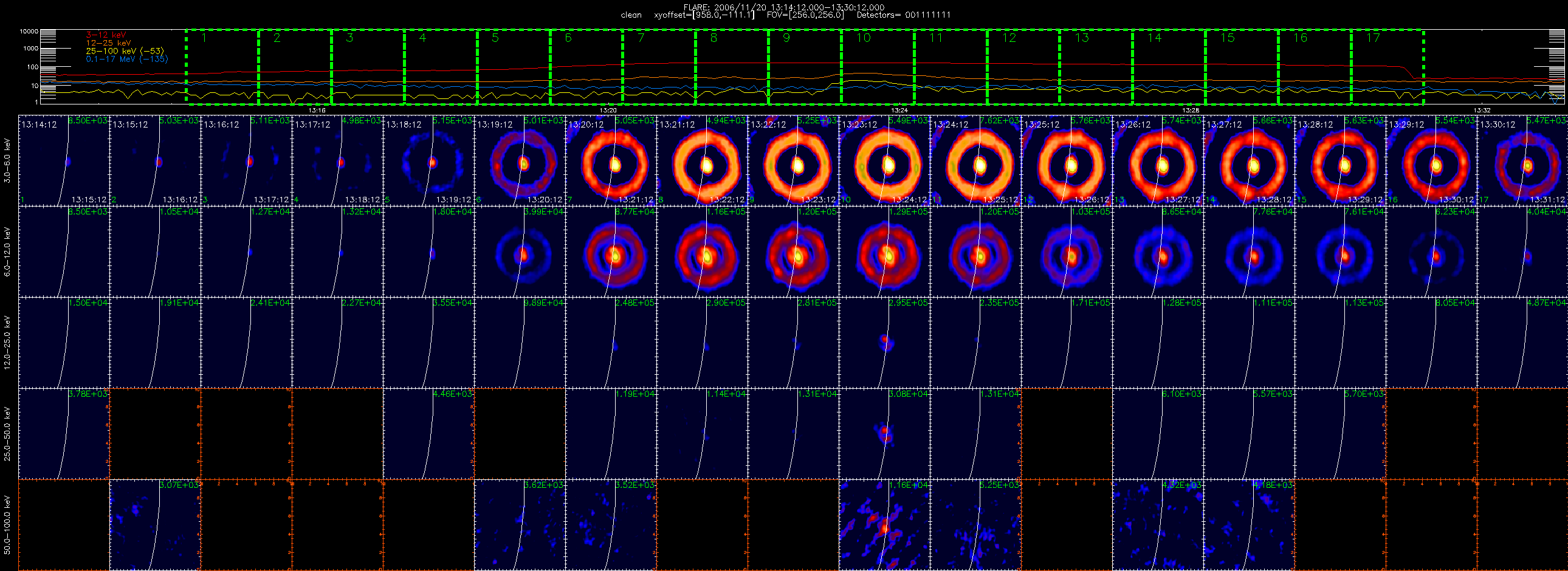Viewport: 1568px width, 571px height.
Task: Click the 25.0-50.0 keV row label
Action: tap(7, 434)
